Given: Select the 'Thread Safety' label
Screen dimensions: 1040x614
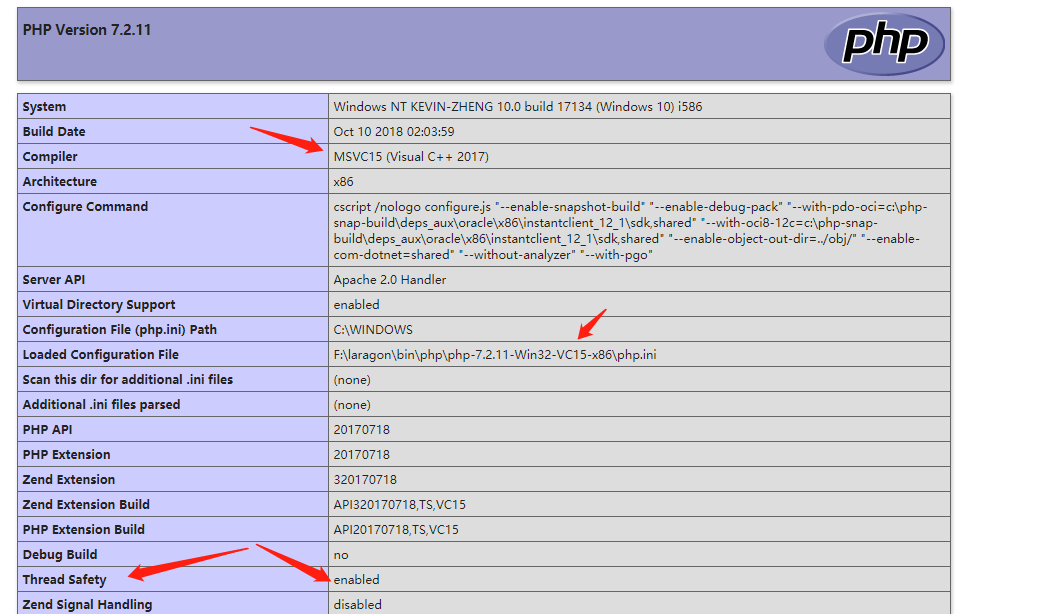Looking at the screenshot, I should tap(64, 580).
